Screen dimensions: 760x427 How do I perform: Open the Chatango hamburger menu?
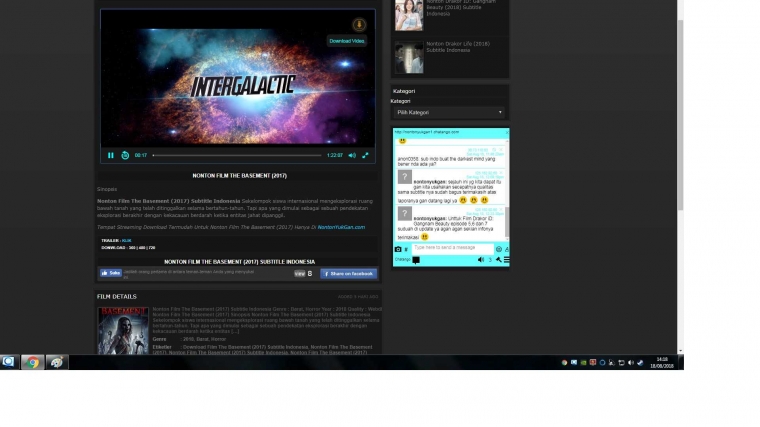coord(507,260)
